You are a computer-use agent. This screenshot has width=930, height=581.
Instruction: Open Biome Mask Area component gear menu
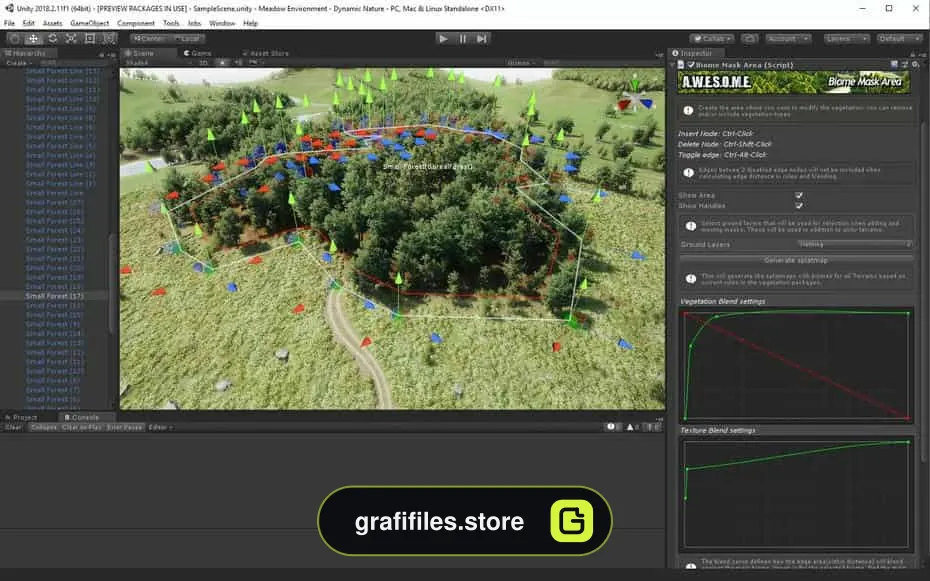(x=915, y=65)
